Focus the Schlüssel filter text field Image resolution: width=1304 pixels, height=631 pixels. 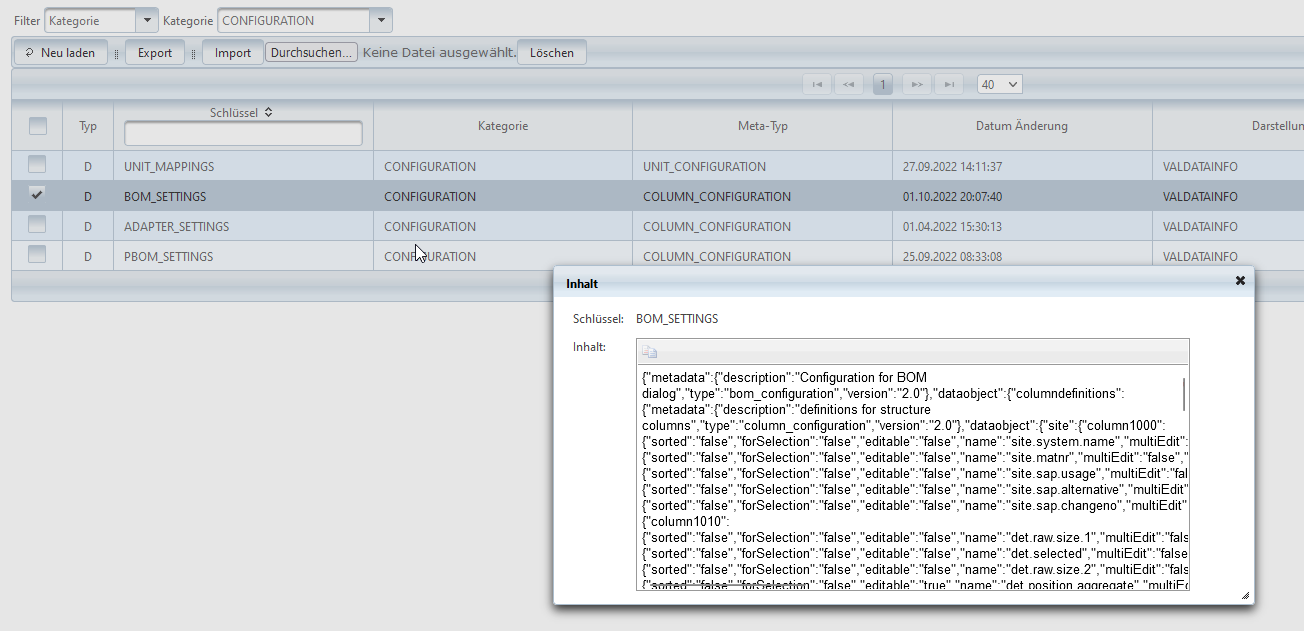[x=243, y=134]
